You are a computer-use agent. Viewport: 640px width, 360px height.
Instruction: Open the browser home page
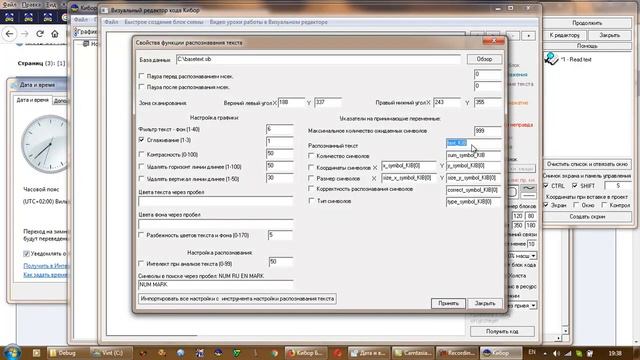[x=55, y=34]
